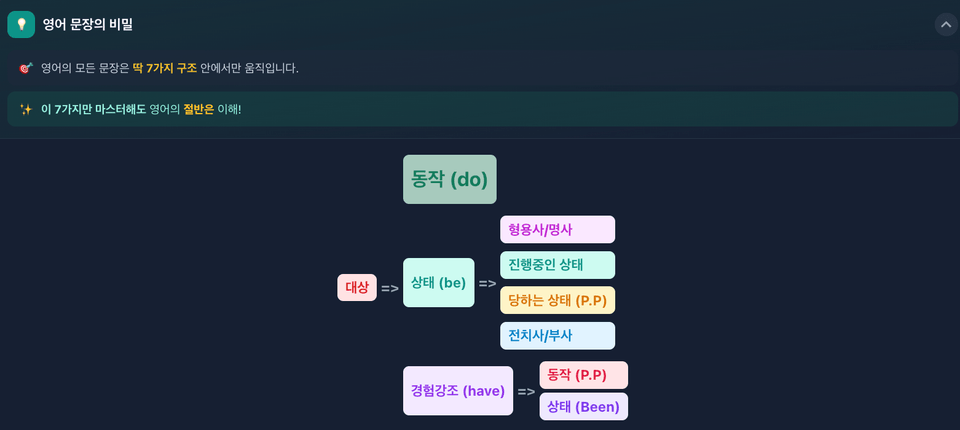Select the 대상 red block

click(x=357, y=287)
